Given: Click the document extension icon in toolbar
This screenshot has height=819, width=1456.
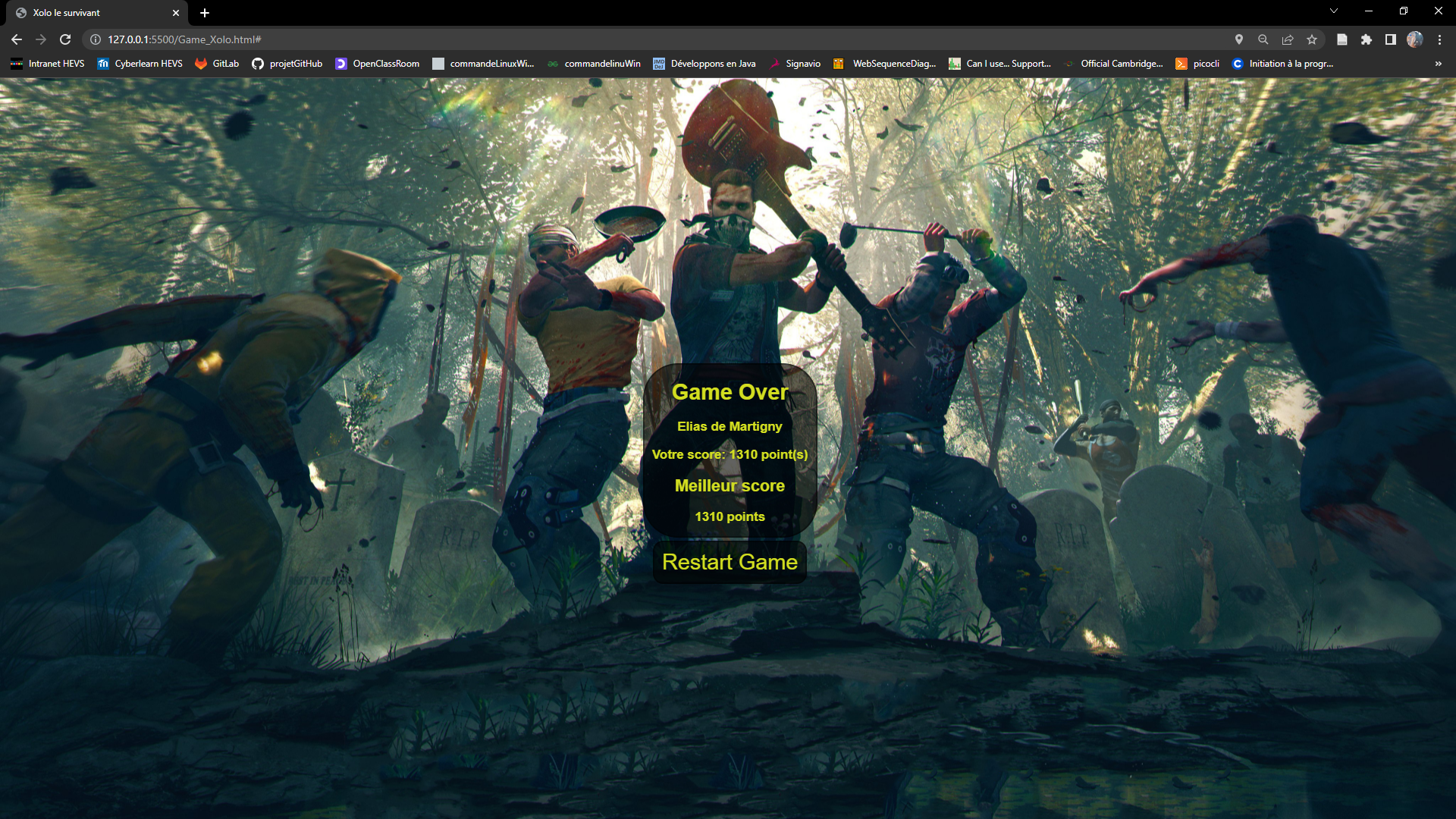Looking at the screenshot, I should coord(1341,39).
